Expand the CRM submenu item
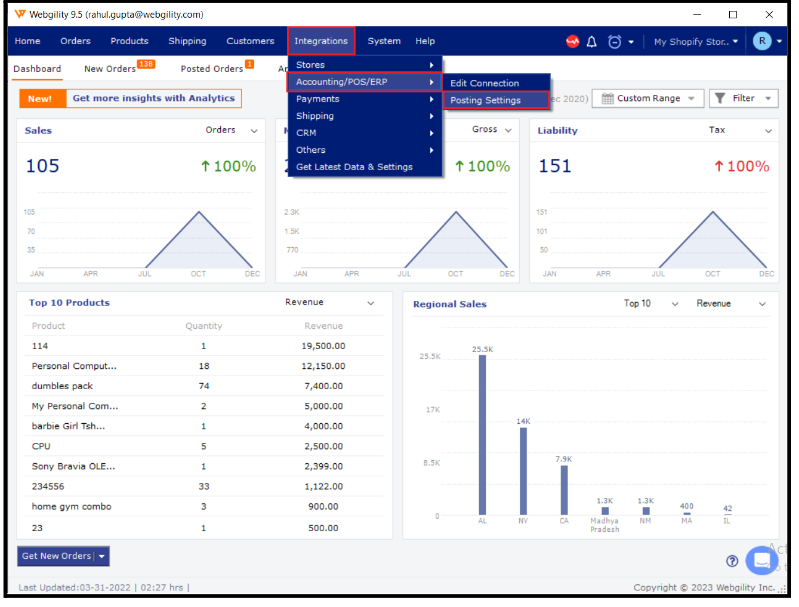 click(364, 133)
